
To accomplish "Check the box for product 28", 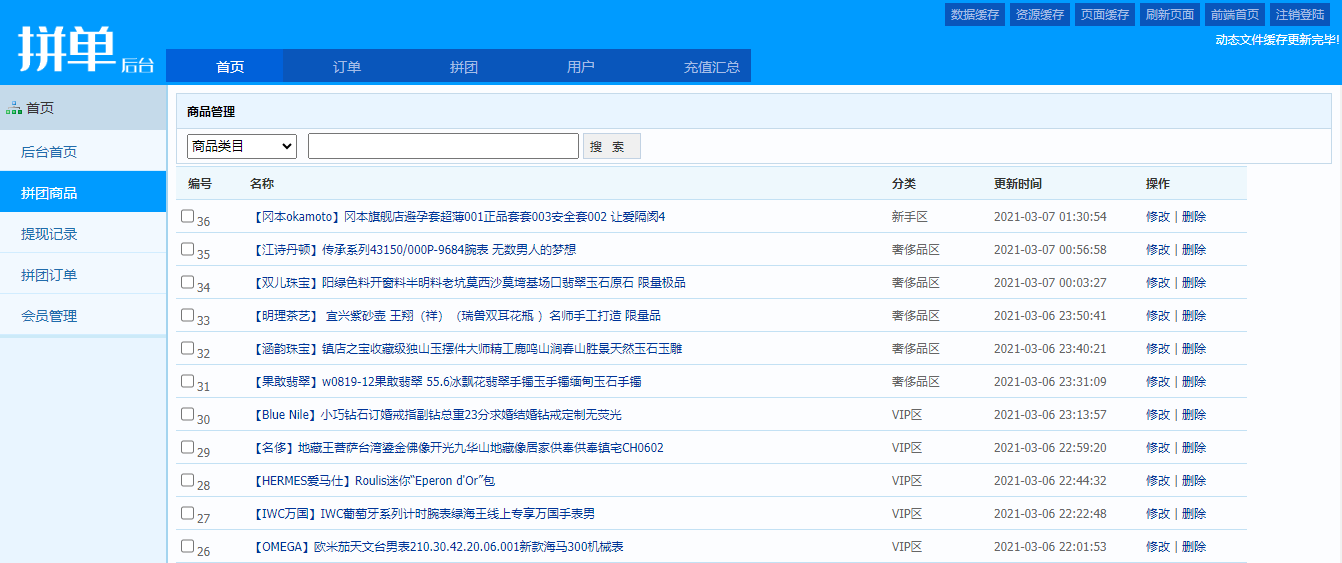I will (187, 480).
